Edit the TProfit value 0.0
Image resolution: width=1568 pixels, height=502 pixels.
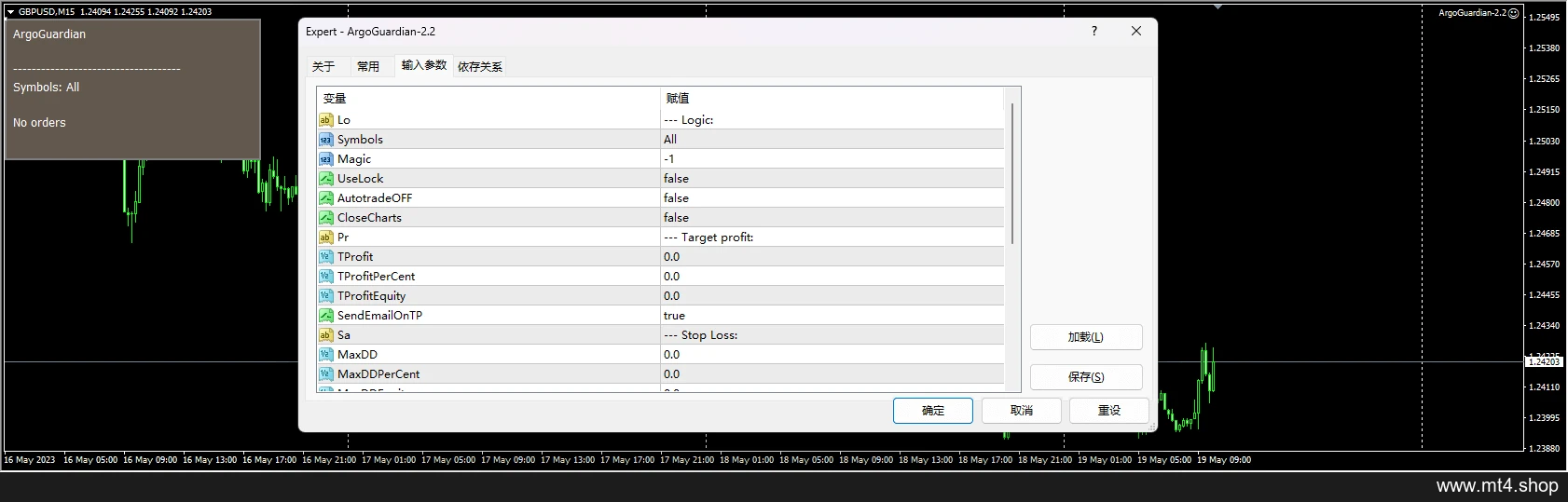click(x=832, y=257)
